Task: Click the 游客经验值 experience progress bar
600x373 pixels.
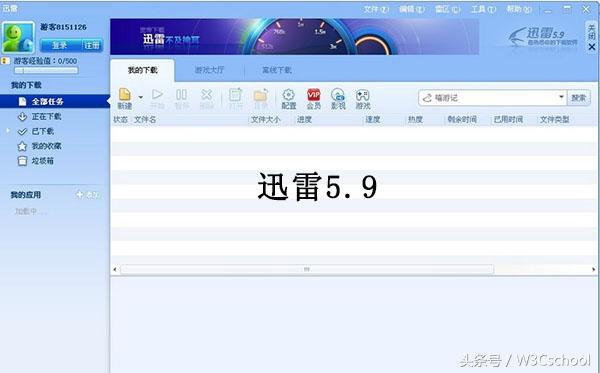Action: click(46, 70)
